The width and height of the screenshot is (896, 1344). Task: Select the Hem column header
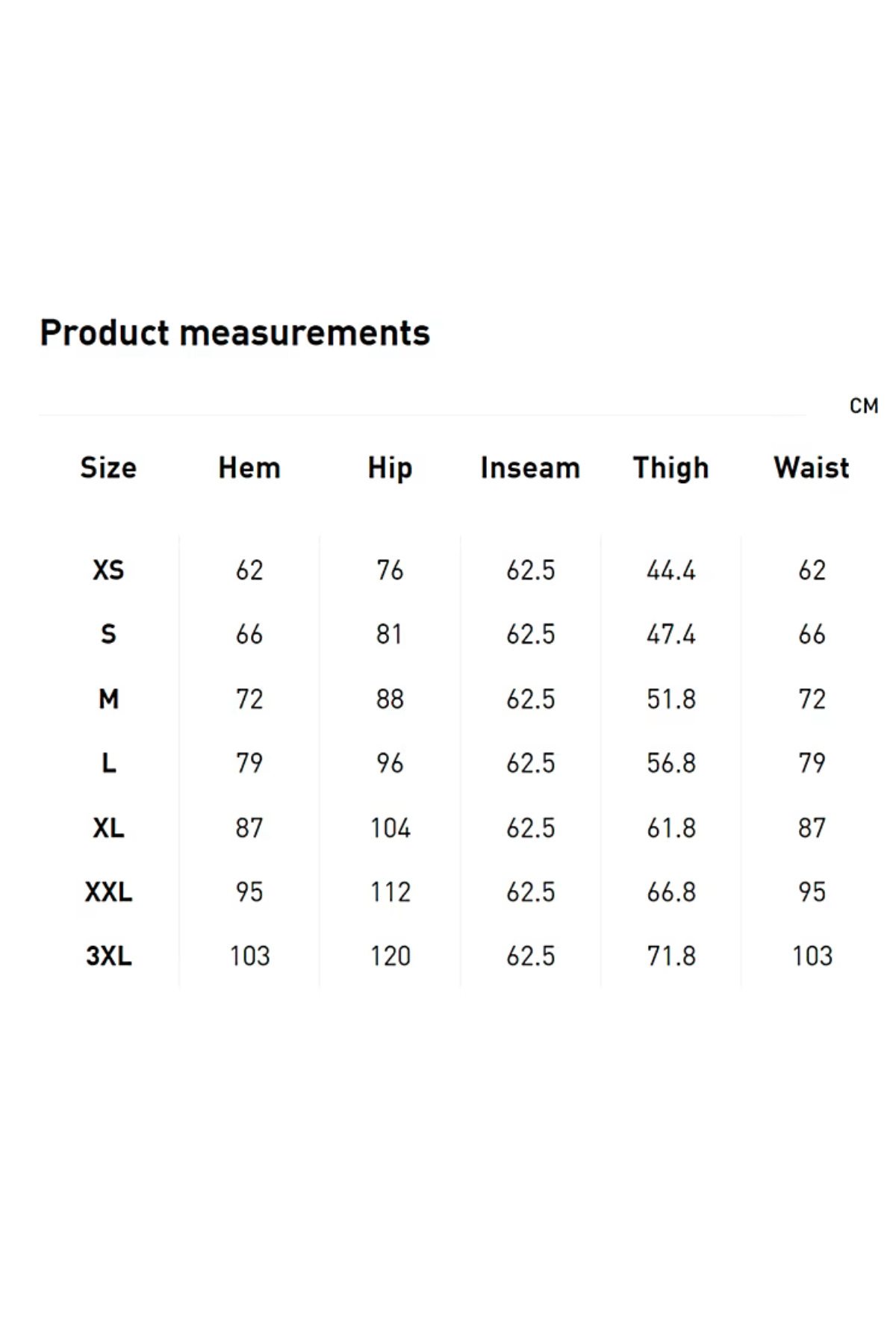click(x=249, y=468)
